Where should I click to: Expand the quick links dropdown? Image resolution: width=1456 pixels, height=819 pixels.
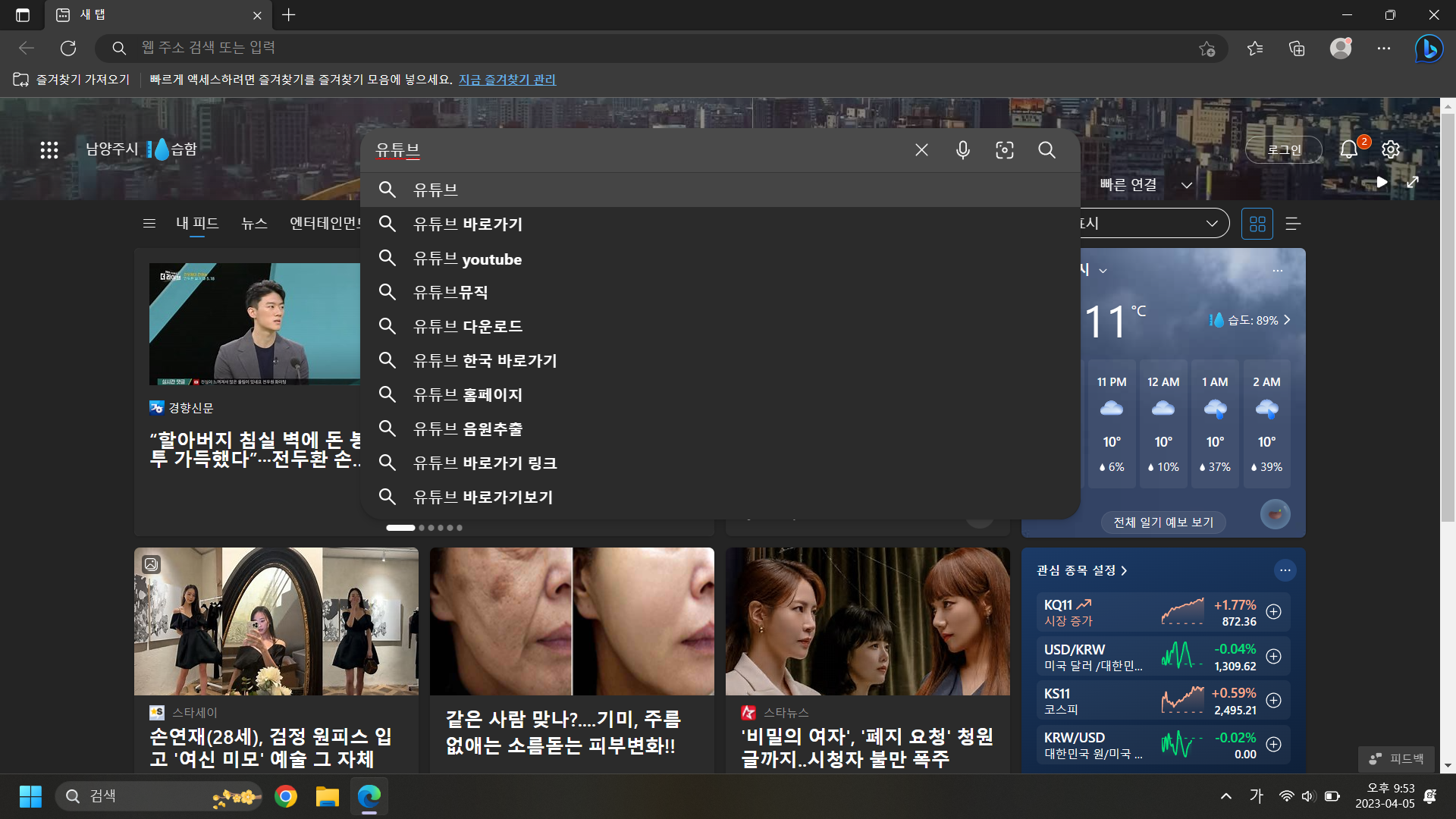[1187, 185]
